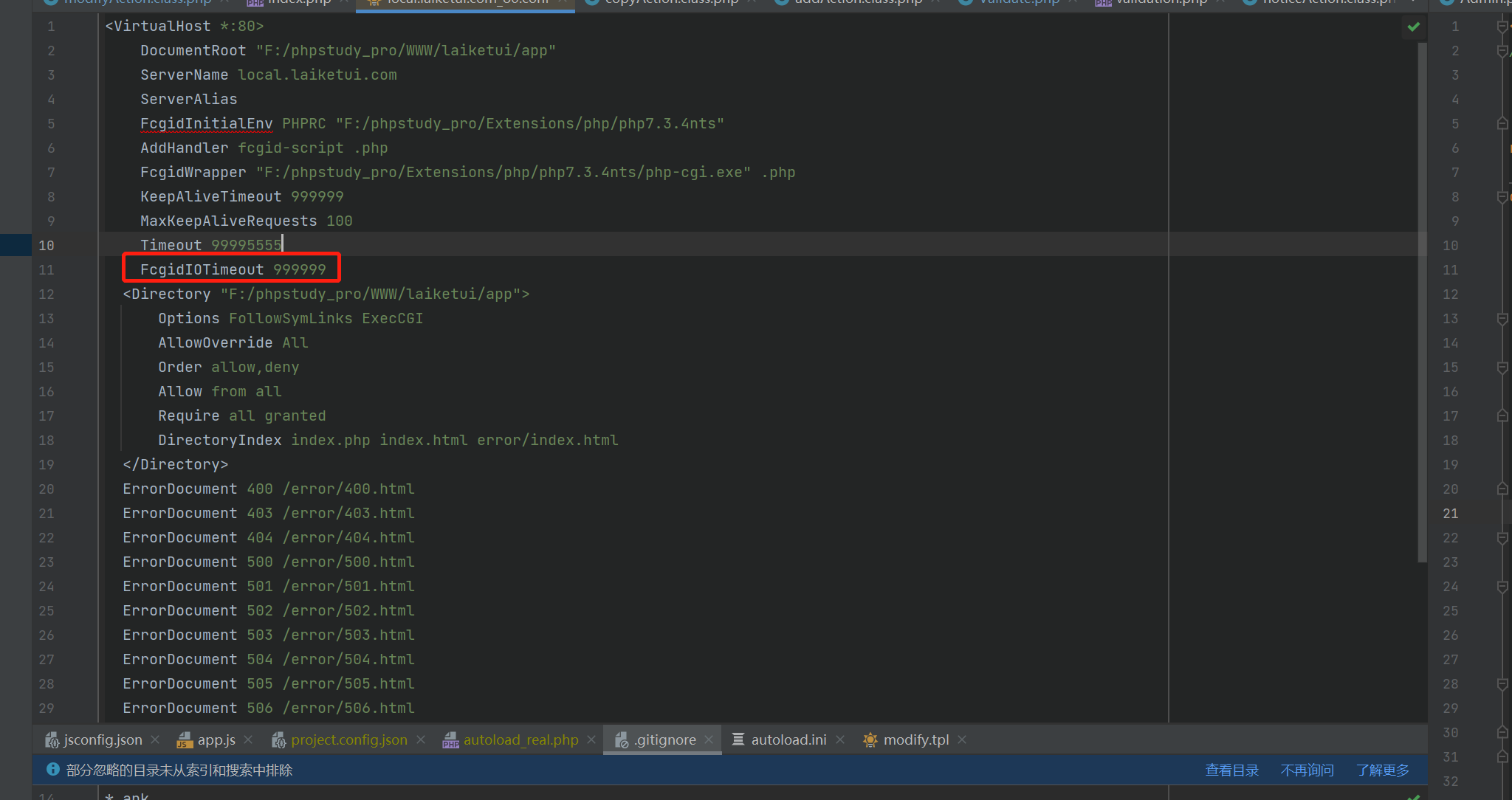Close the modify.tpl tab
The width and height of the screenshot is (1512, 800).
[x=962, y=739]
